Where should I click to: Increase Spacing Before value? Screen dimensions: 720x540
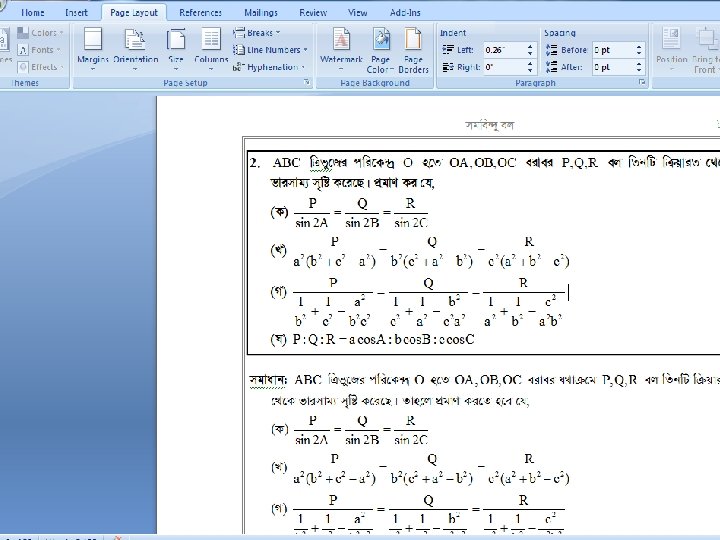[639, 46]
